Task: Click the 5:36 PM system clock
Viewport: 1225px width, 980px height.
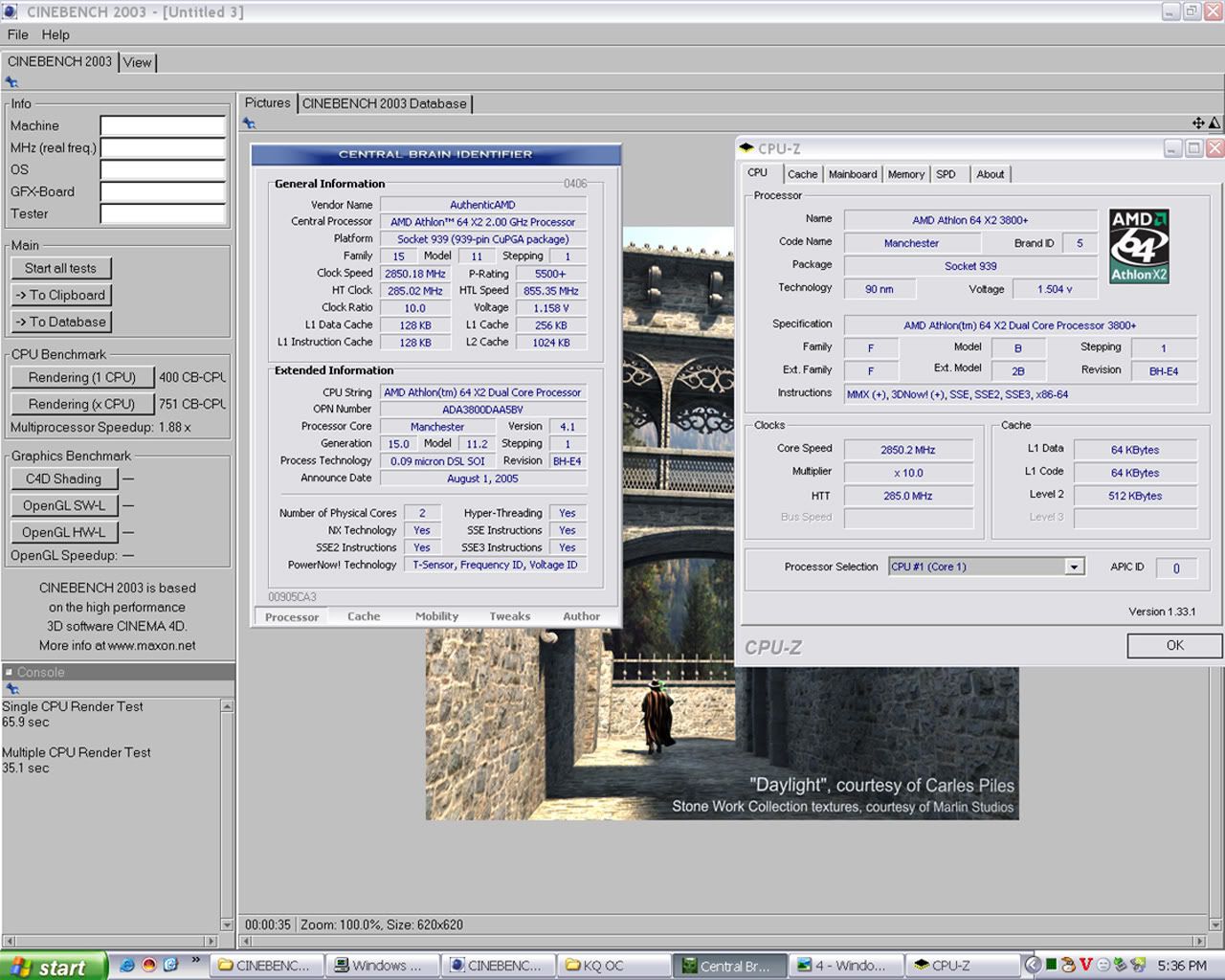Action: pyautogui.click(x=1182, y=966)
